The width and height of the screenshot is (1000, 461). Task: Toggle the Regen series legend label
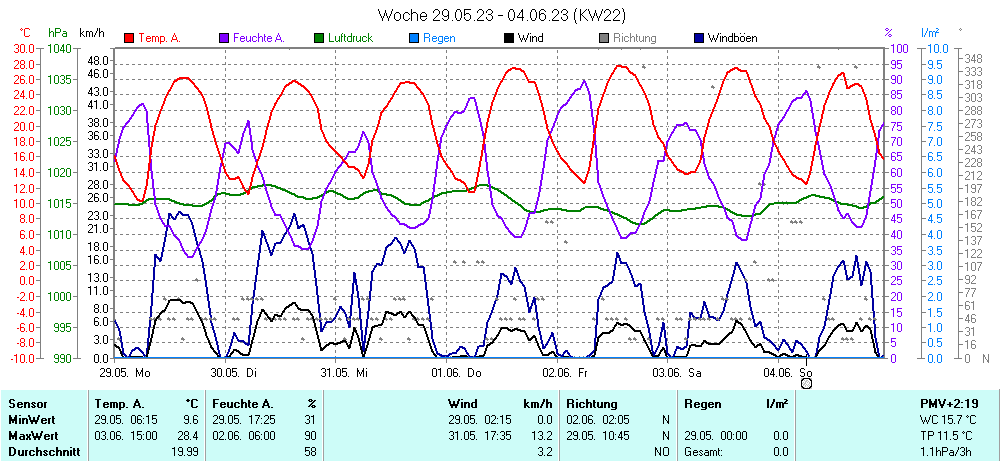[439, 38]
